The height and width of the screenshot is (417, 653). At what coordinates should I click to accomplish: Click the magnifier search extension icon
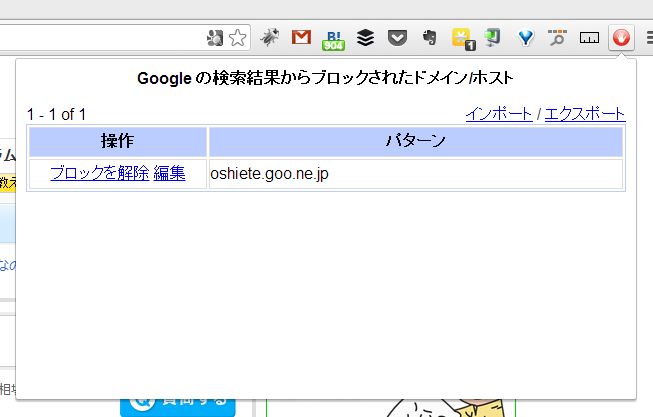[557, 37]
